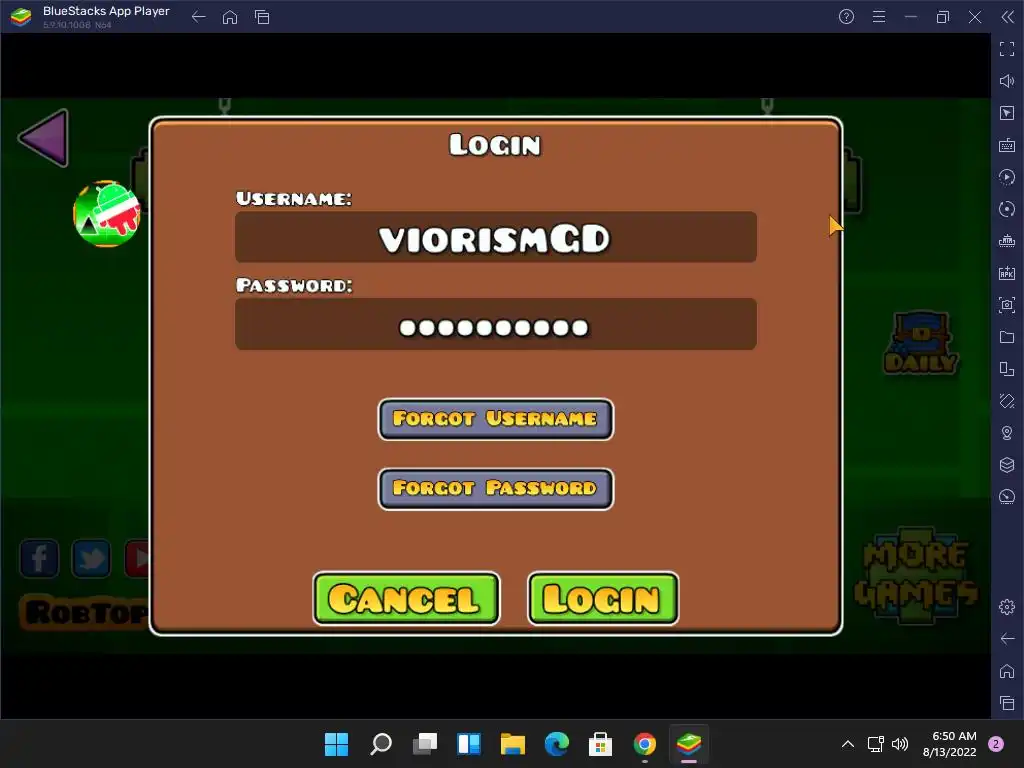Focus the Password input field
1024x768 pixels.
pos(496,324)
